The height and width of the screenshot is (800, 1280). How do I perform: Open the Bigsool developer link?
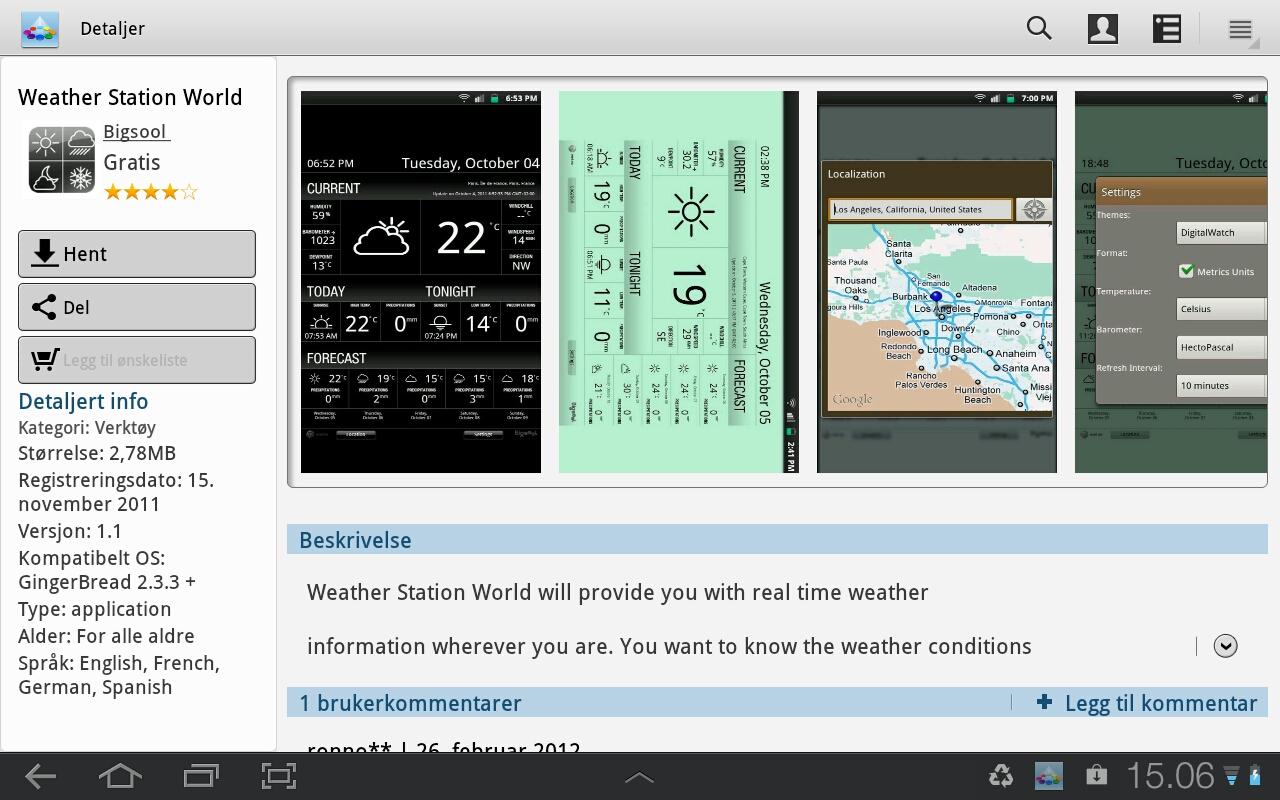coord(136,132)
